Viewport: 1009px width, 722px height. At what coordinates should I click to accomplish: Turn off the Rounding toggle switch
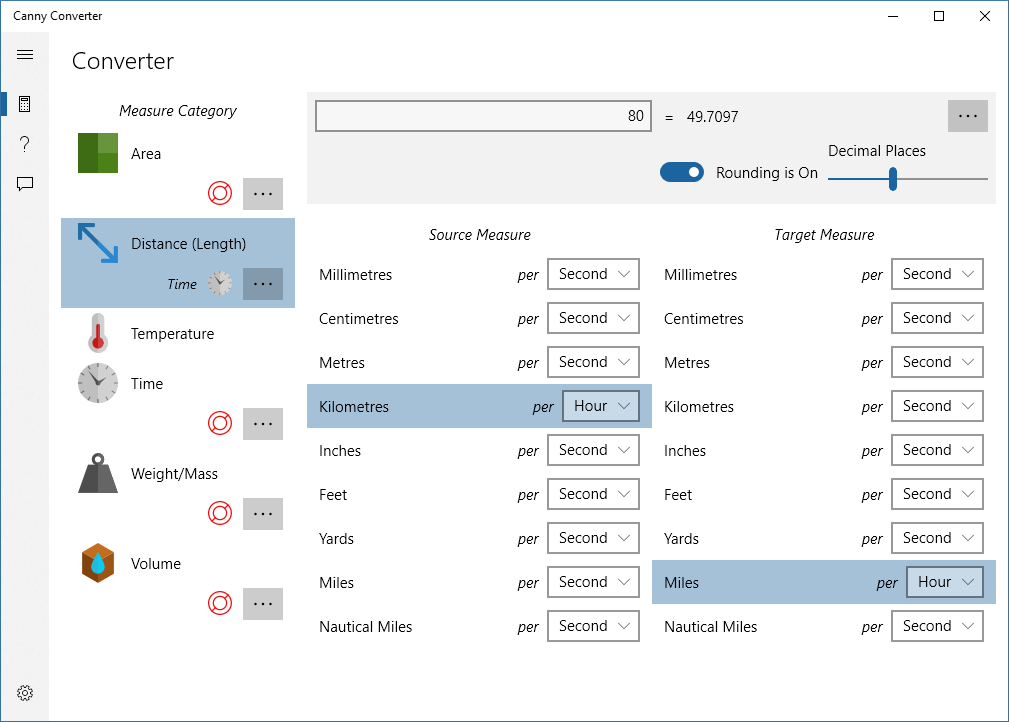[682, 172]
